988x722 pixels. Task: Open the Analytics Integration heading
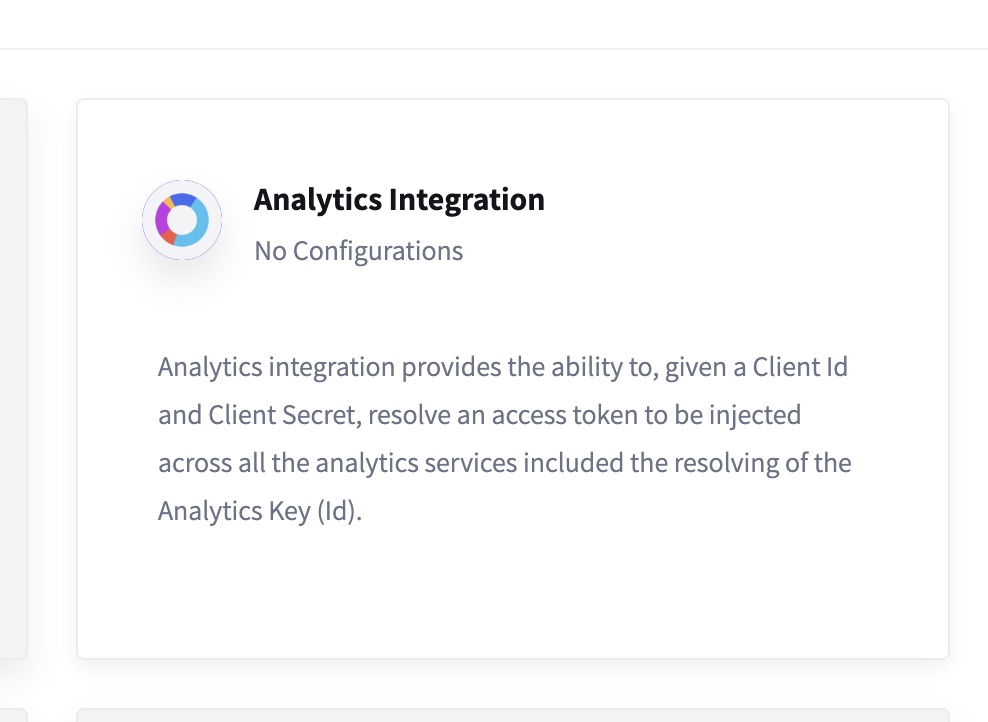(399, 200)
